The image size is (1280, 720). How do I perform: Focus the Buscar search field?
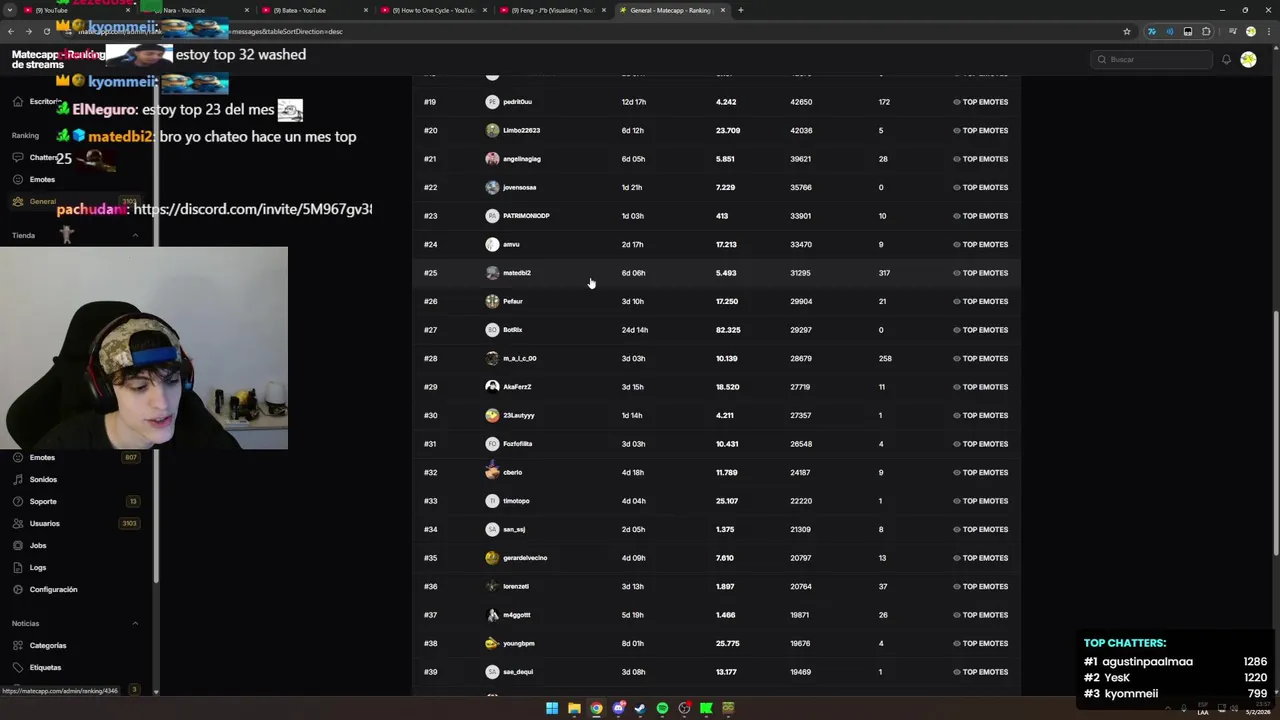1152,59
